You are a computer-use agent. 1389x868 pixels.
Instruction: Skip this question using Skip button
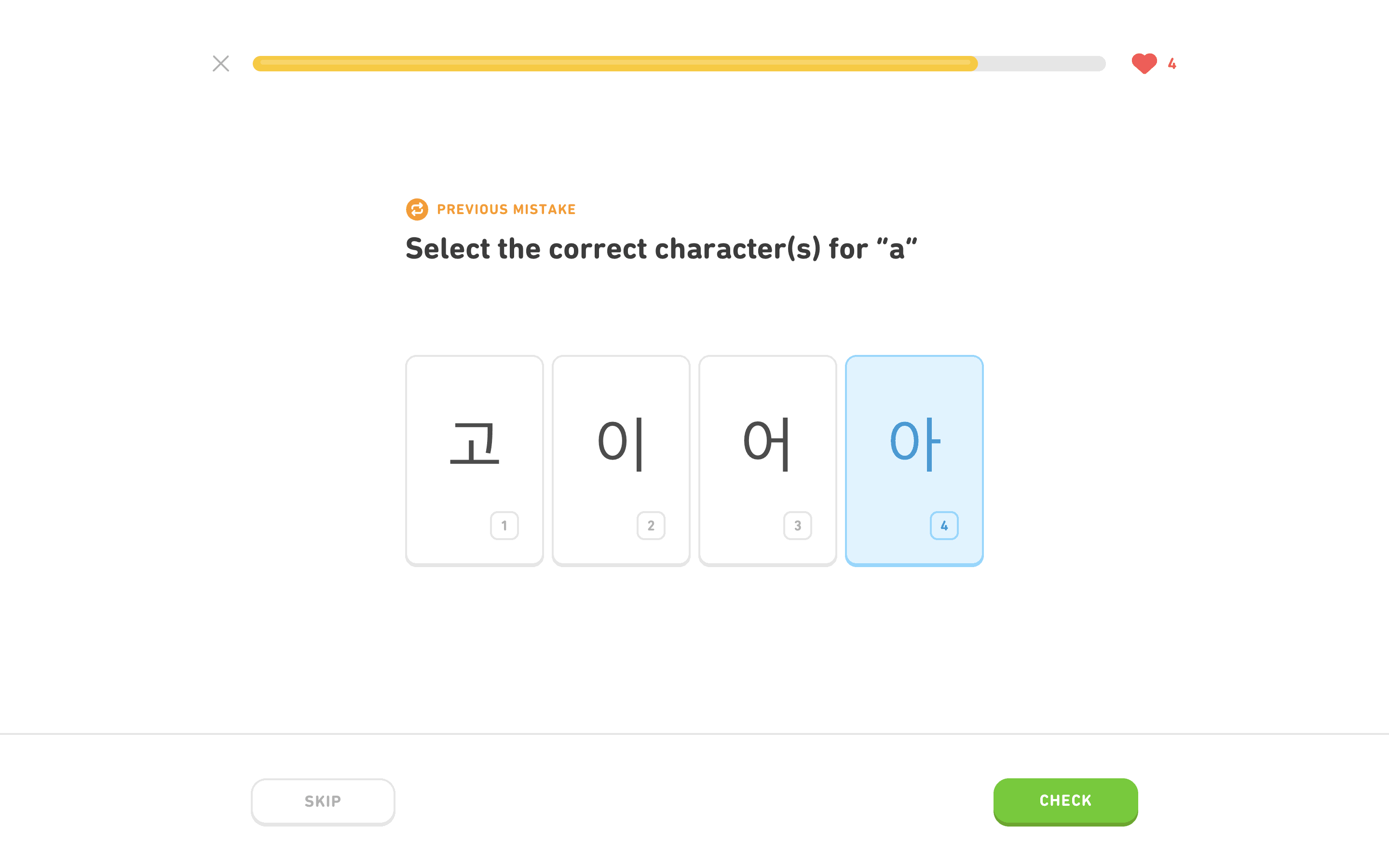click(x=323, y=801)
